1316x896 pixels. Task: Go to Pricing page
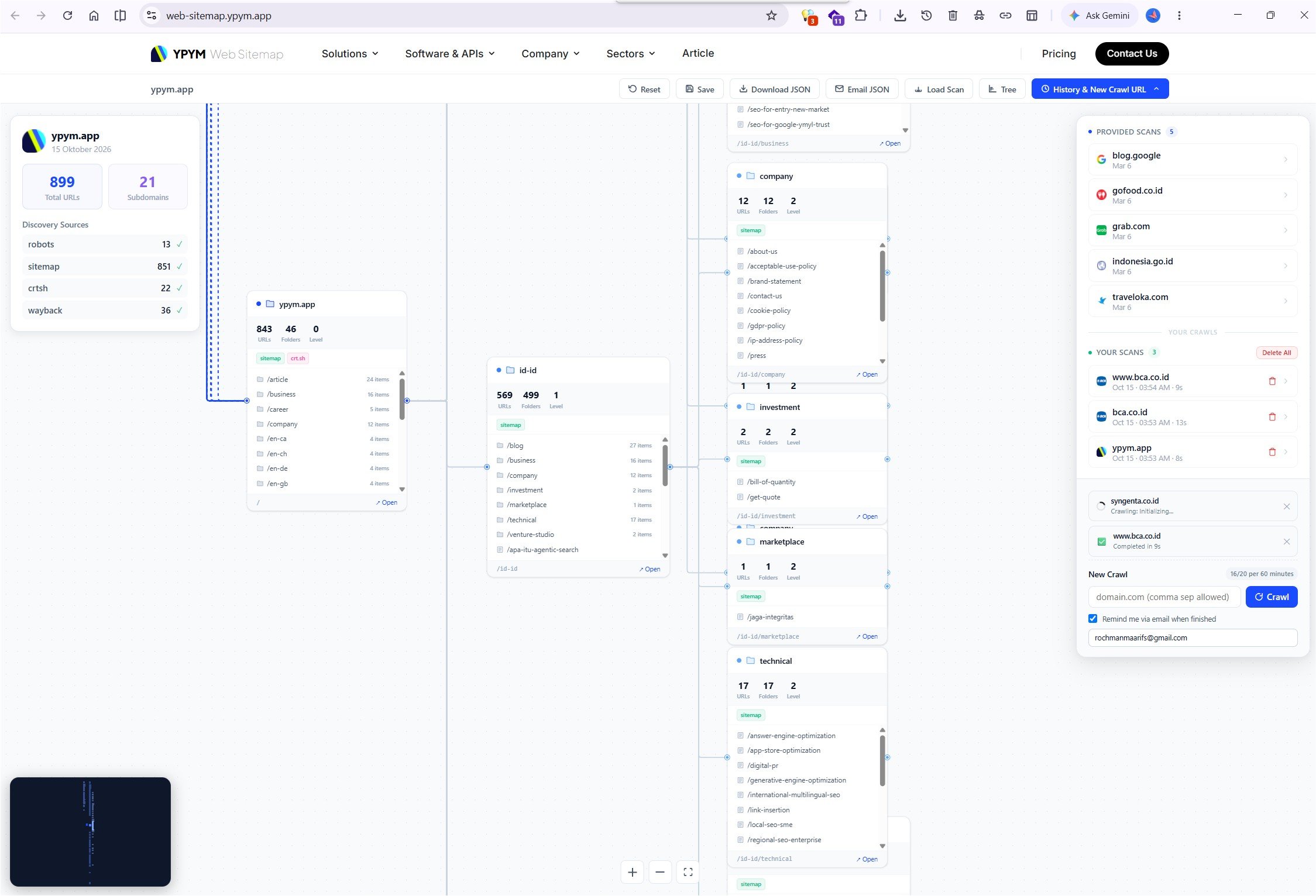1059,54
